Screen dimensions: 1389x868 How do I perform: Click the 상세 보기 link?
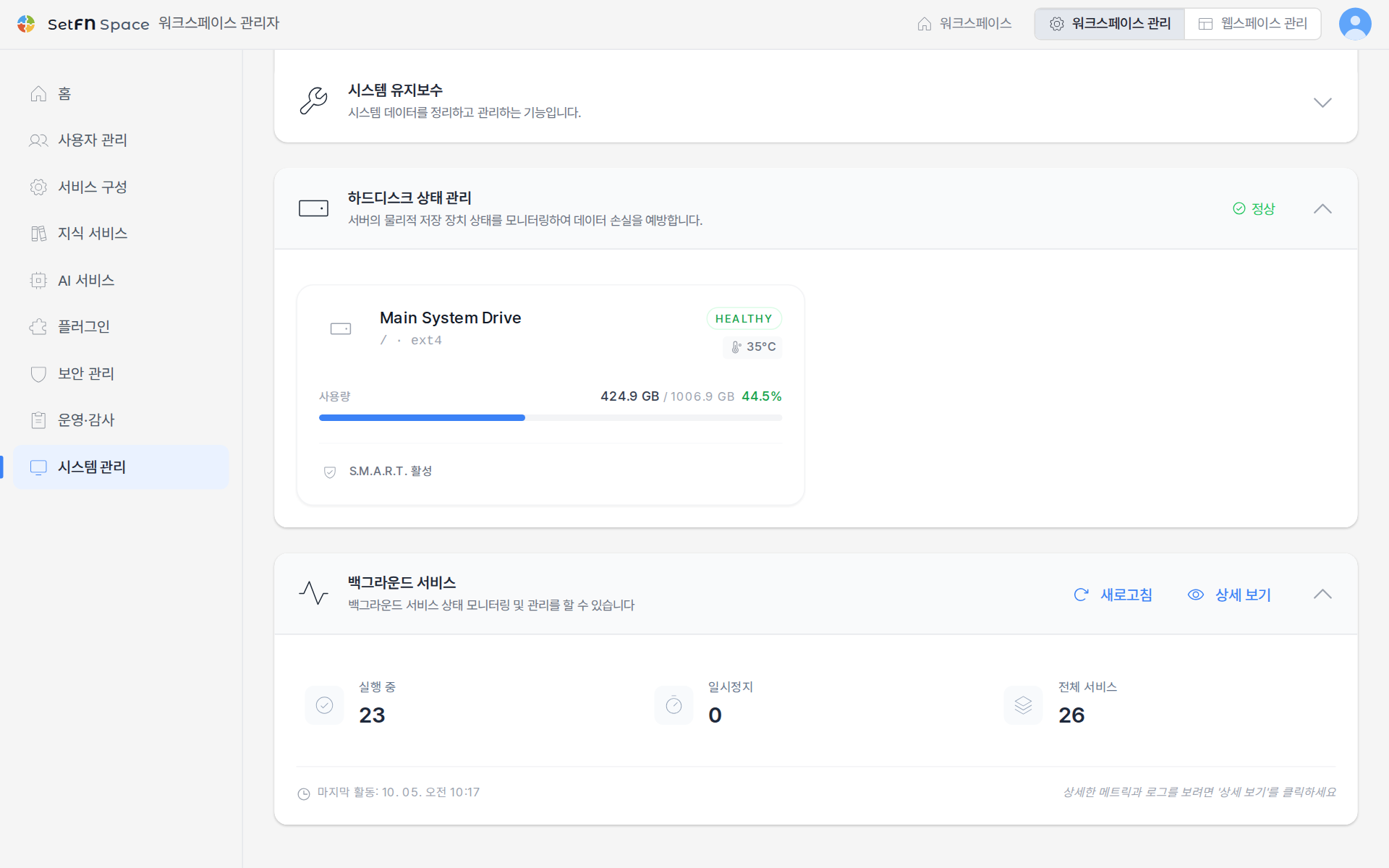click(x=1229, y=595)
